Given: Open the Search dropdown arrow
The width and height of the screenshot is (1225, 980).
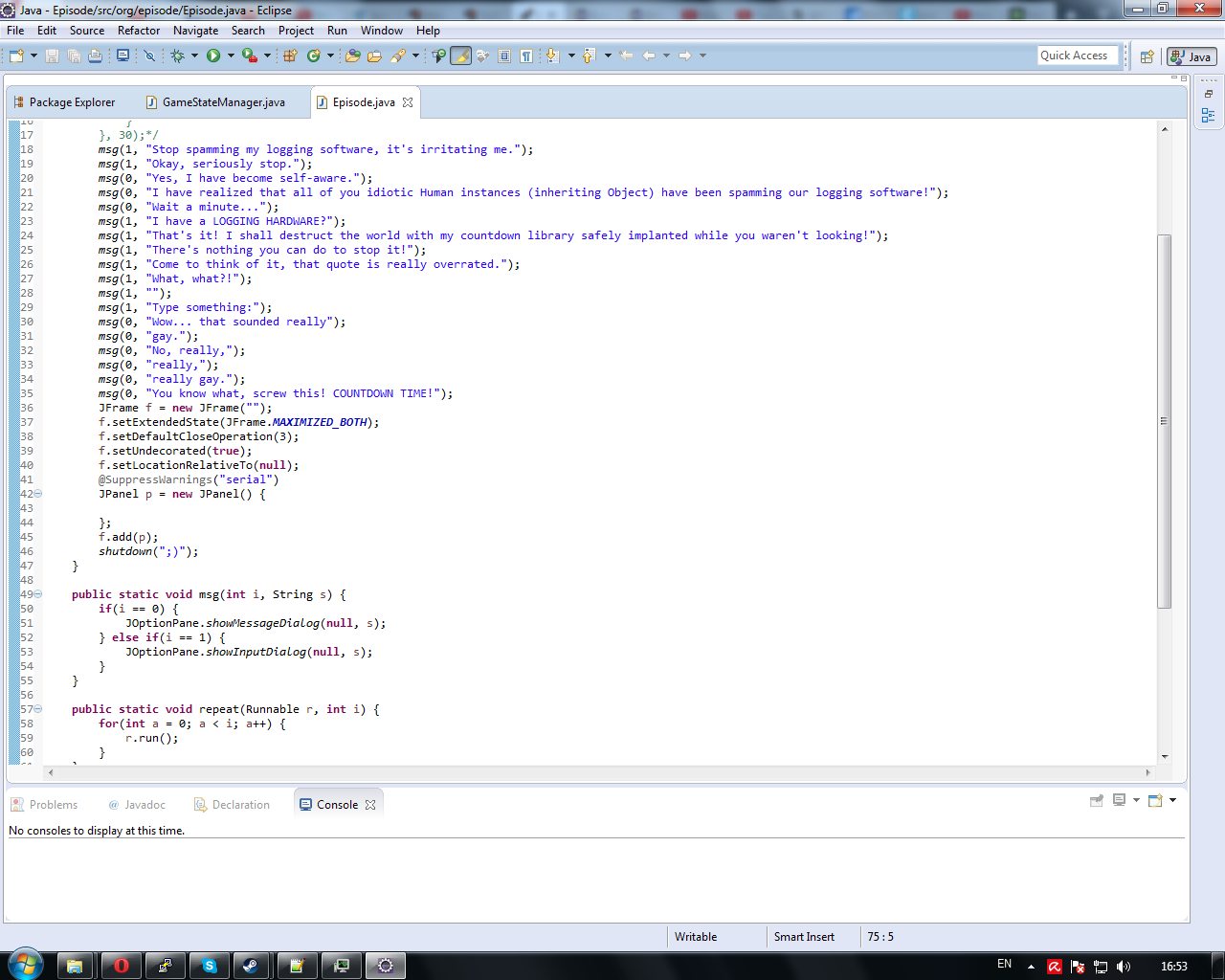Looking at the screenshot, I should coord(415,56).
